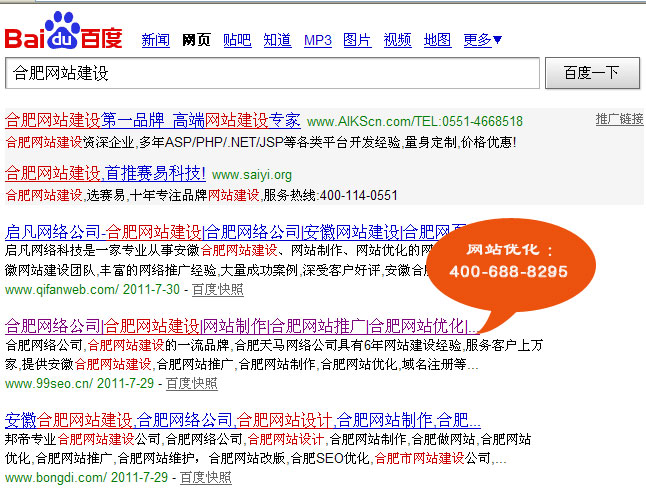Go to the 知道 tab
The width and height of the screenshot is (646, 495).
pyautogui.click(x=277, y=40)
